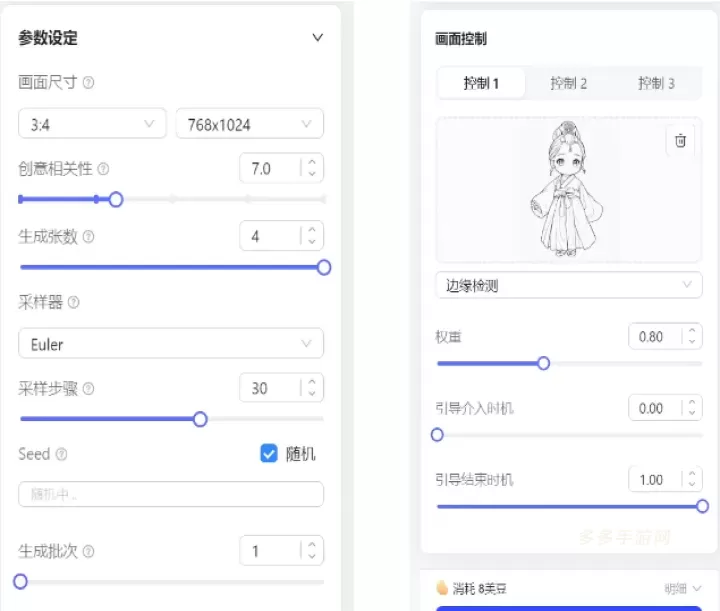
Task: Click the 采样步骤 value box showing 30
Action: [x=268, y=388]
